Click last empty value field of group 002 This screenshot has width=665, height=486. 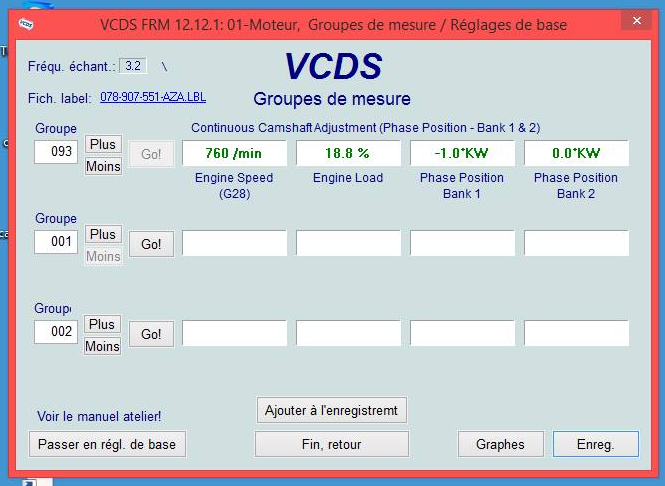pyautogui.click(x=576, y=333)
